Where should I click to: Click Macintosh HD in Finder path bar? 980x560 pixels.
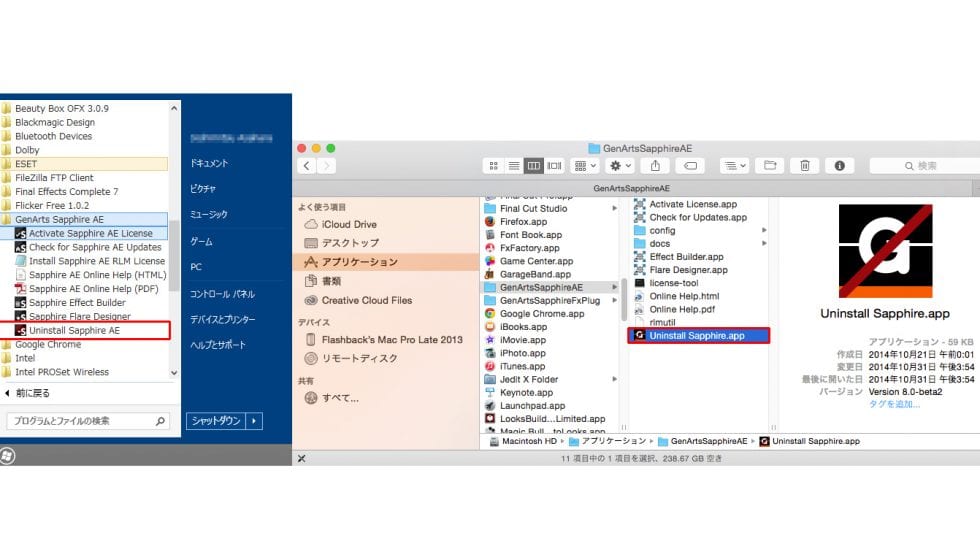522,441
